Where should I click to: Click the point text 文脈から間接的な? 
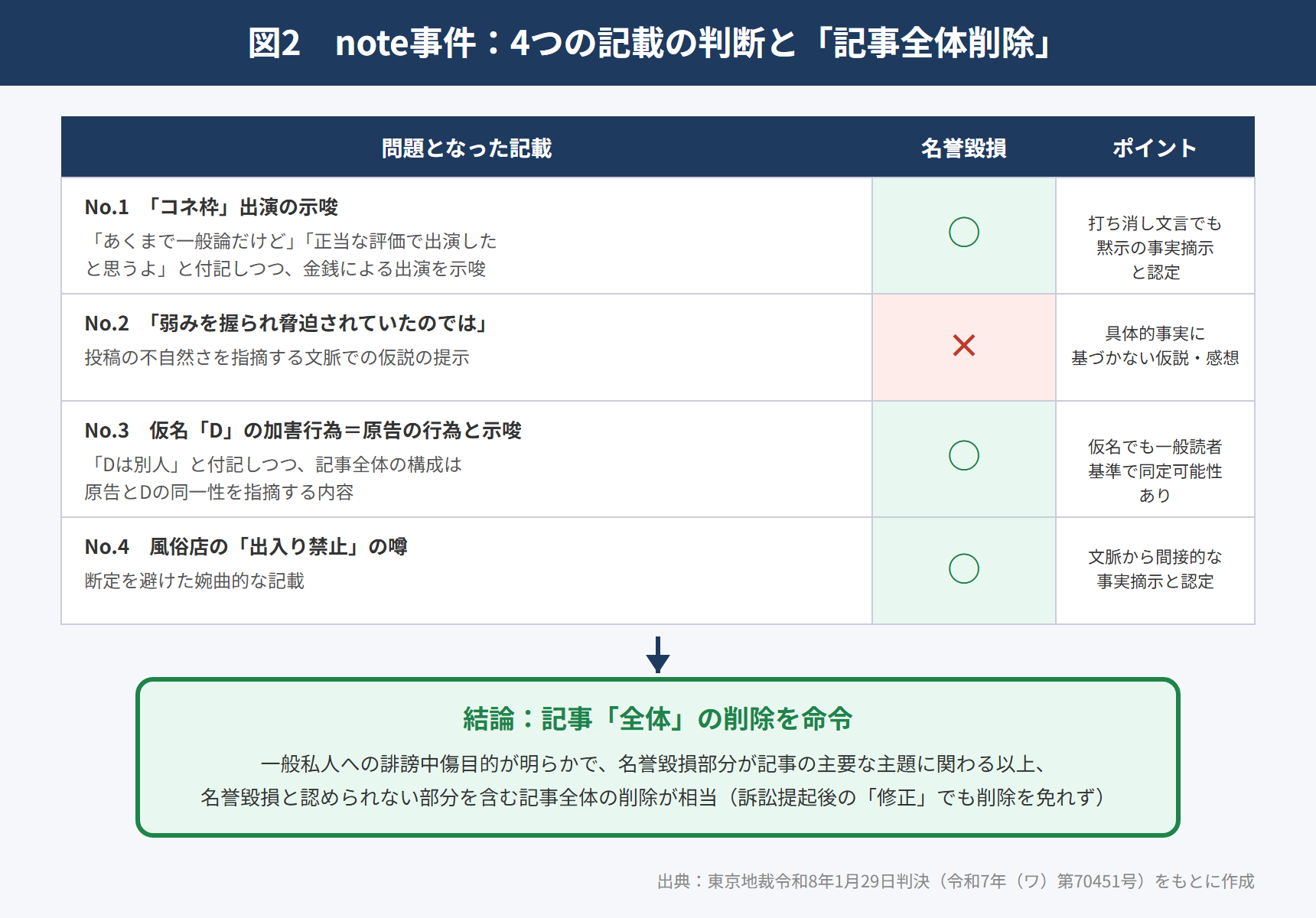coord(1155,557)
